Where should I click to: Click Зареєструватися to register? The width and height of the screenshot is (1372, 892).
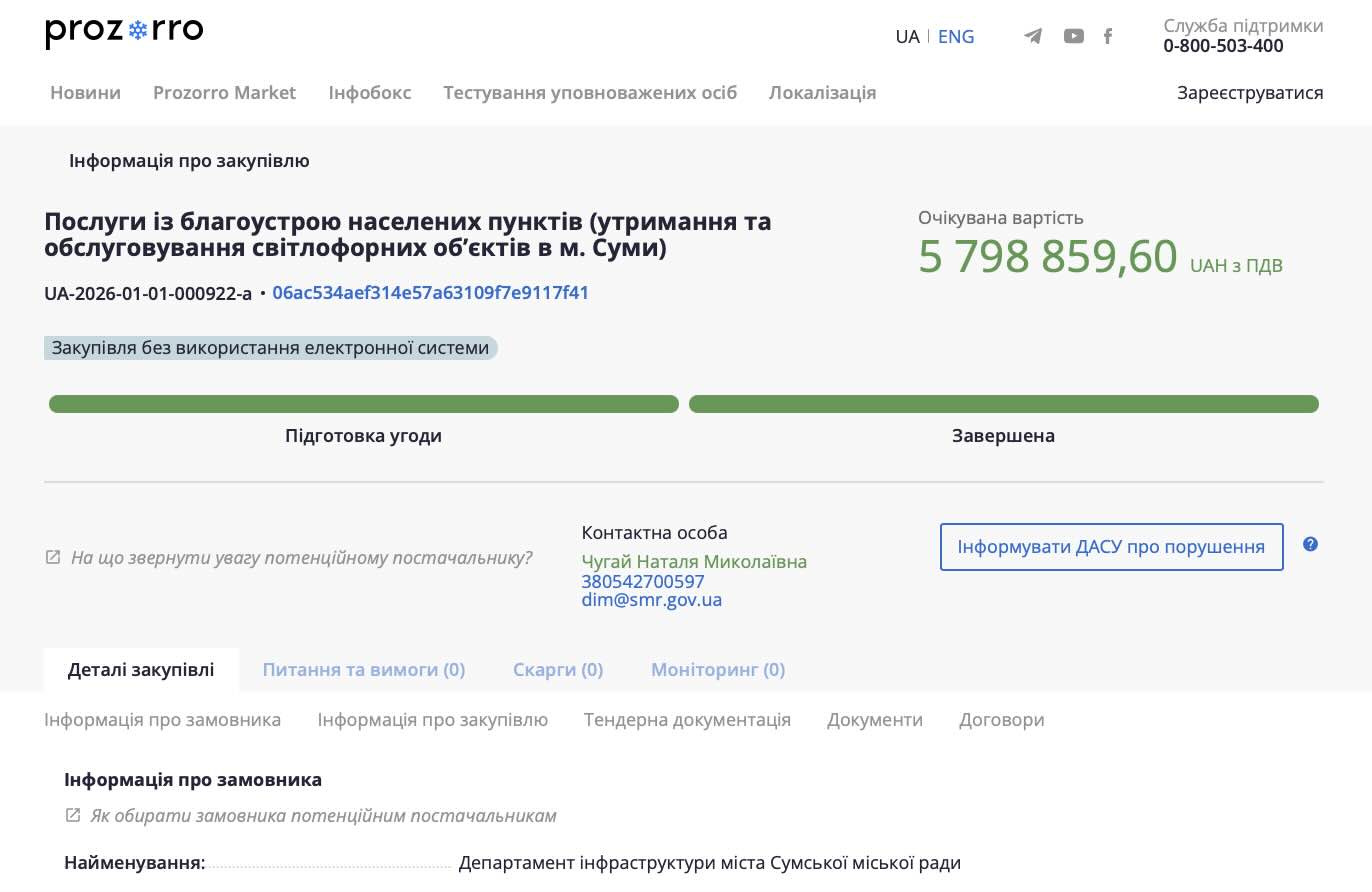[1250, 93]
